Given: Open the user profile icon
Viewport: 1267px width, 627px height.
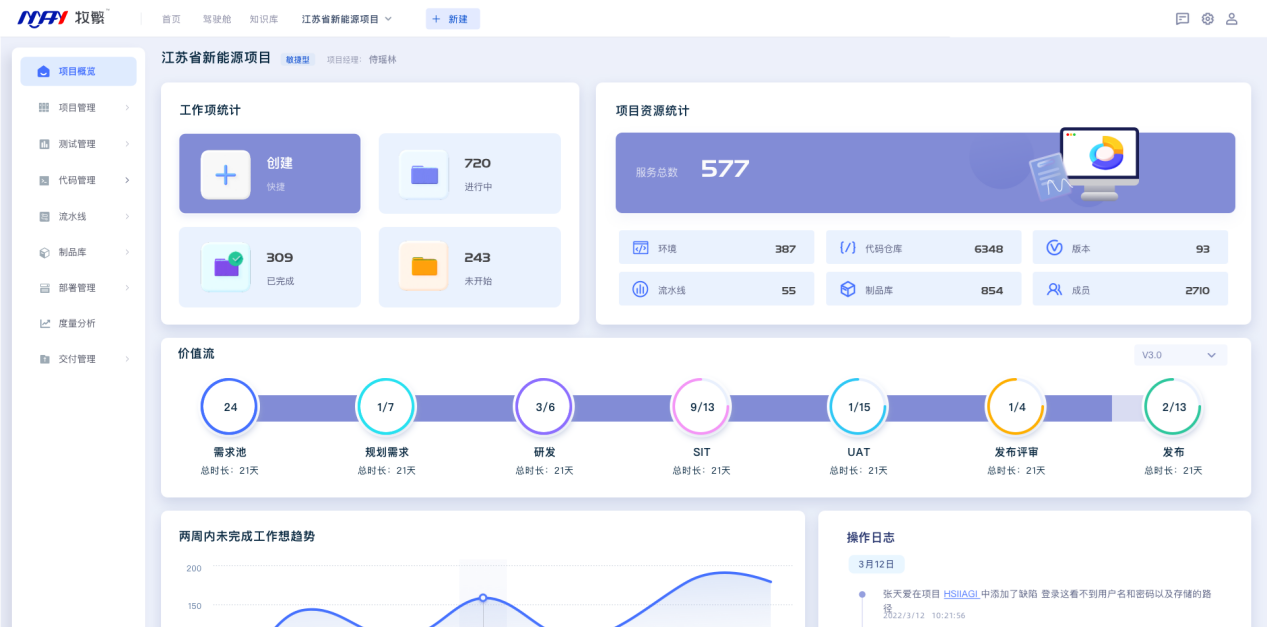Looking at the screenshot, I should (1232, 19).
